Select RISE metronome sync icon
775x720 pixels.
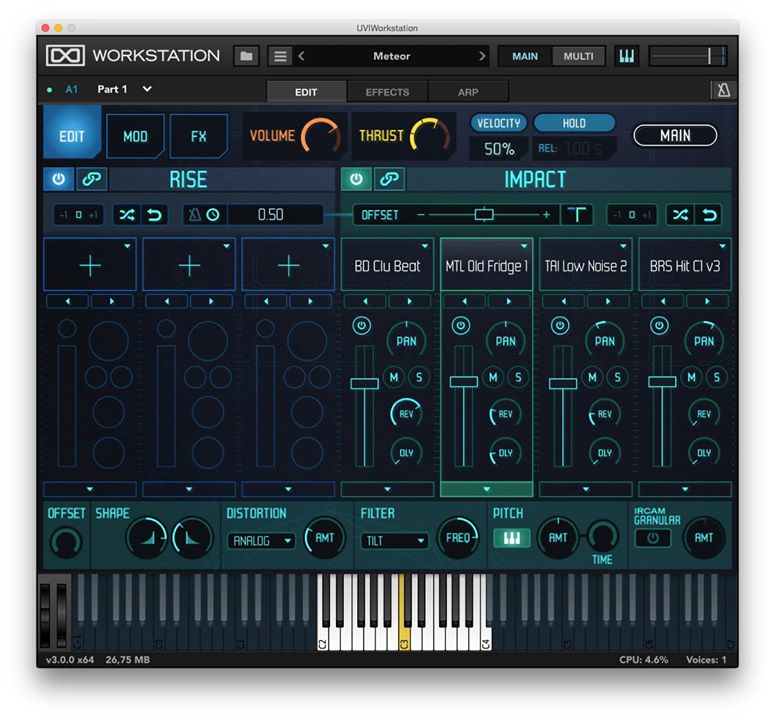[x=195, y=215]
